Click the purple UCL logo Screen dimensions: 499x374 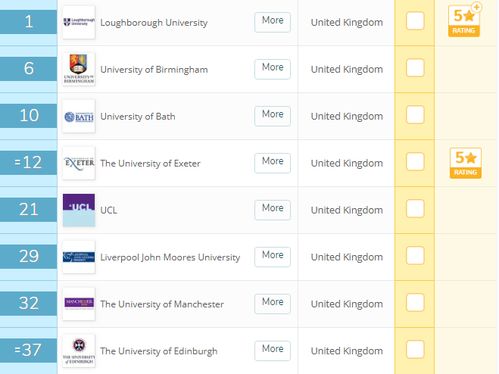tap(79, 210)
